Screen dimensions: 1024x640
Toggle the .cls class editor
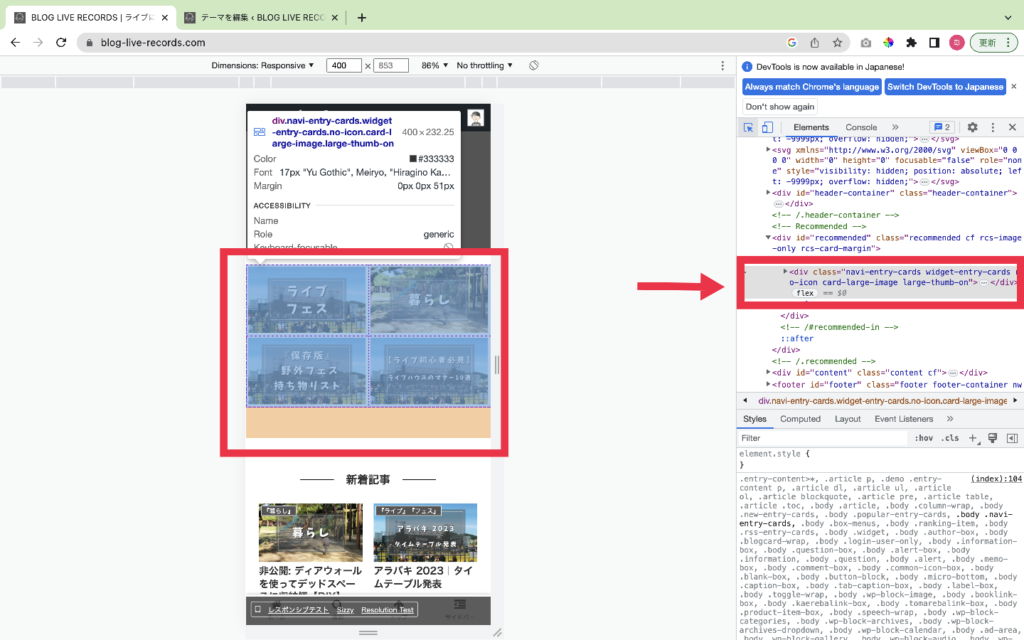tap(950, 438)
